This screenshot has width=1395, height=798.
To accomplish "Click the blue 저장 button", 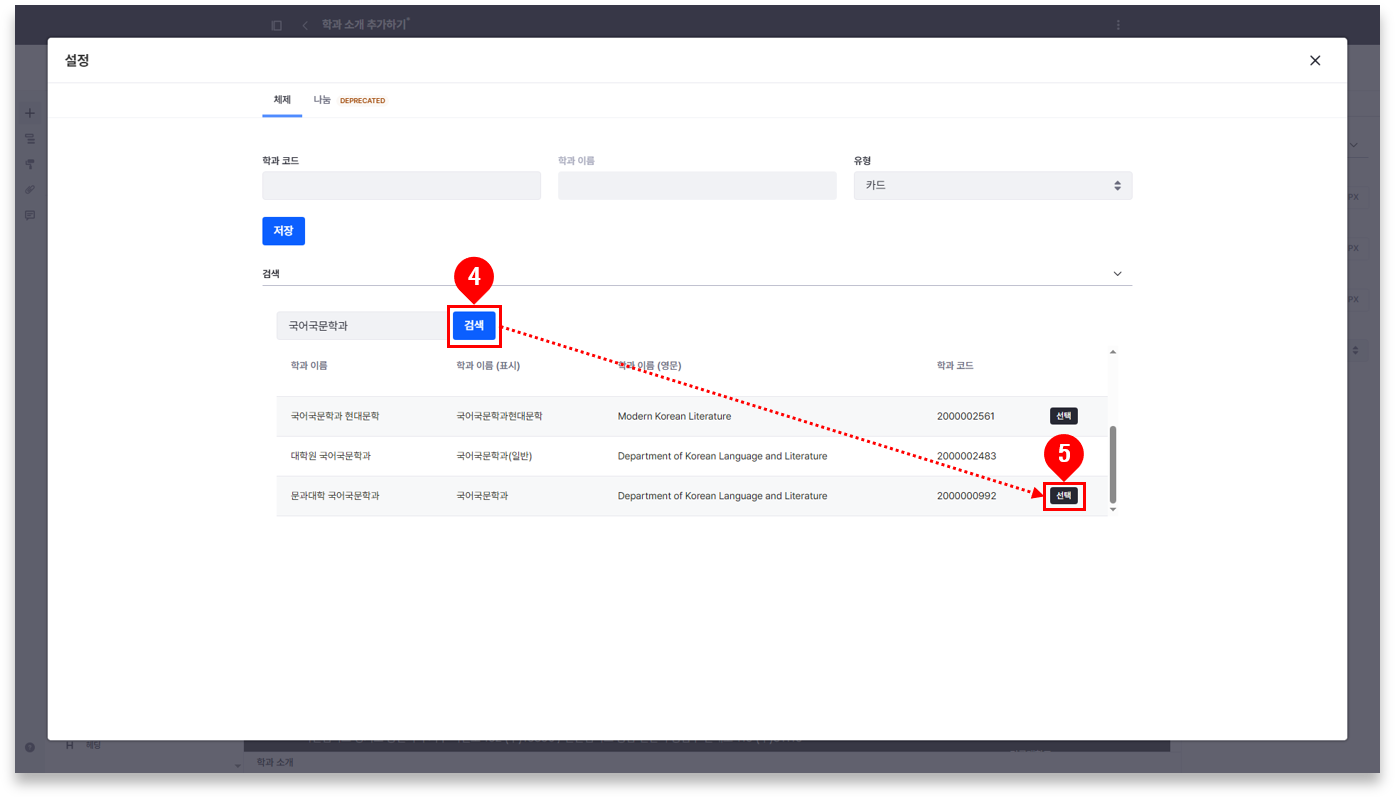I will point(283,231).
